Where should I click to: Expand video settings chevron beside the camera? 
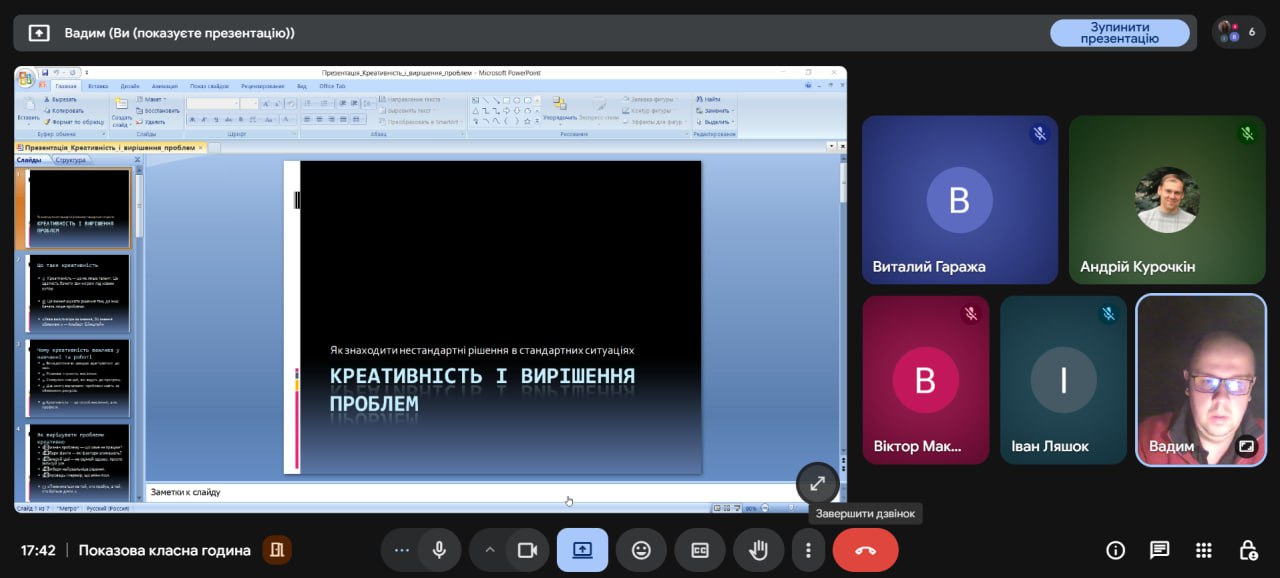click(x=490, y=550)
